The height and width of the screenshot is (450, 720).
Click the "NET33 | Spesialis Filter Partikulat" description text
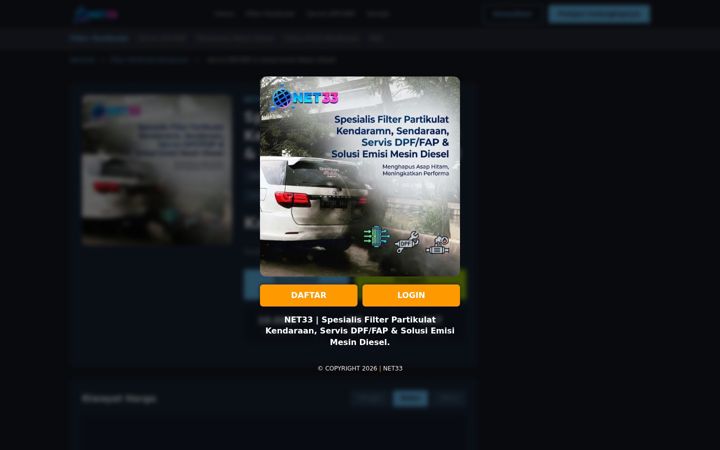point(360,331)
